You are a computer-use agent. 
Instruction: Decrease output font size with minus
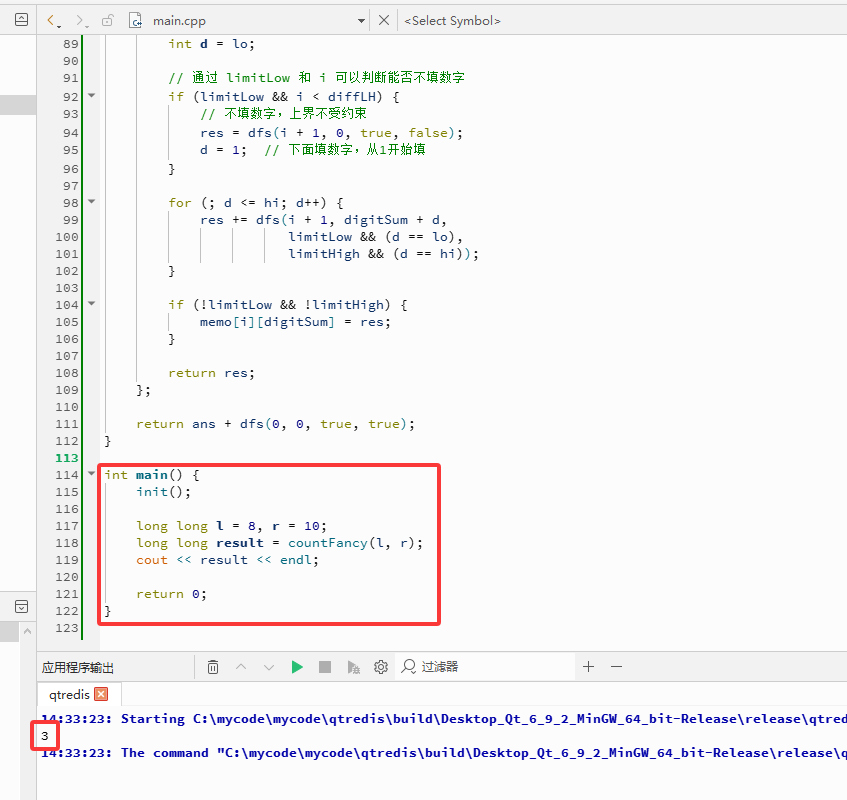pos(616,667)
